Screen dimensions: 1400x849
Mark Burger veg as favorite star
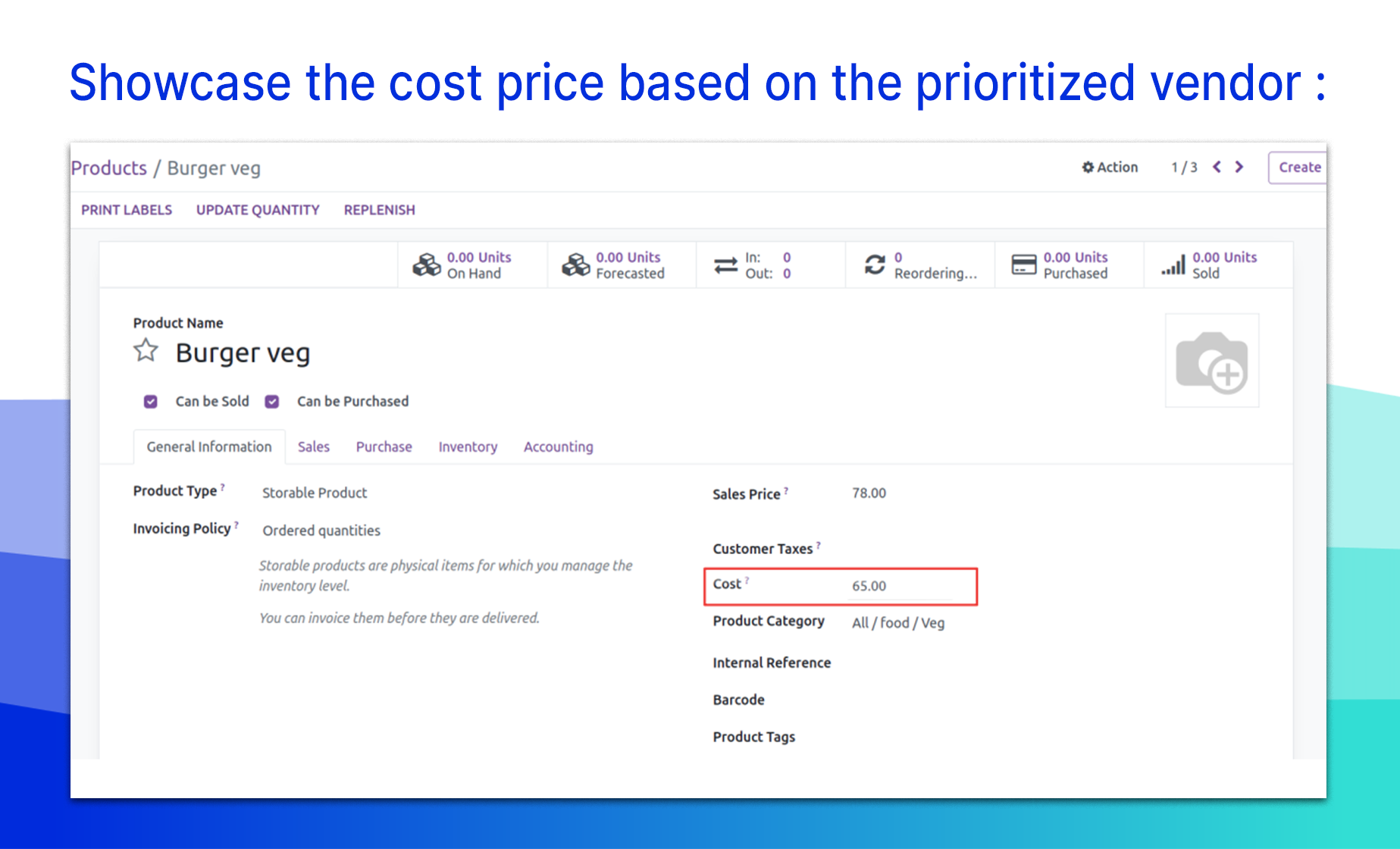(x=146, y=351)
